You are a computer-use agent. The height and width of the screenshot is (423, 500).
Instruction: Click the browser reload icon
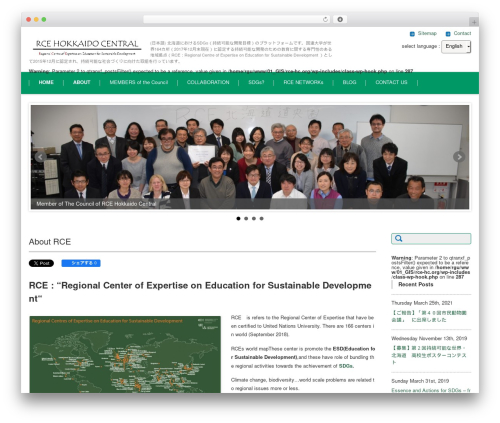325,19
